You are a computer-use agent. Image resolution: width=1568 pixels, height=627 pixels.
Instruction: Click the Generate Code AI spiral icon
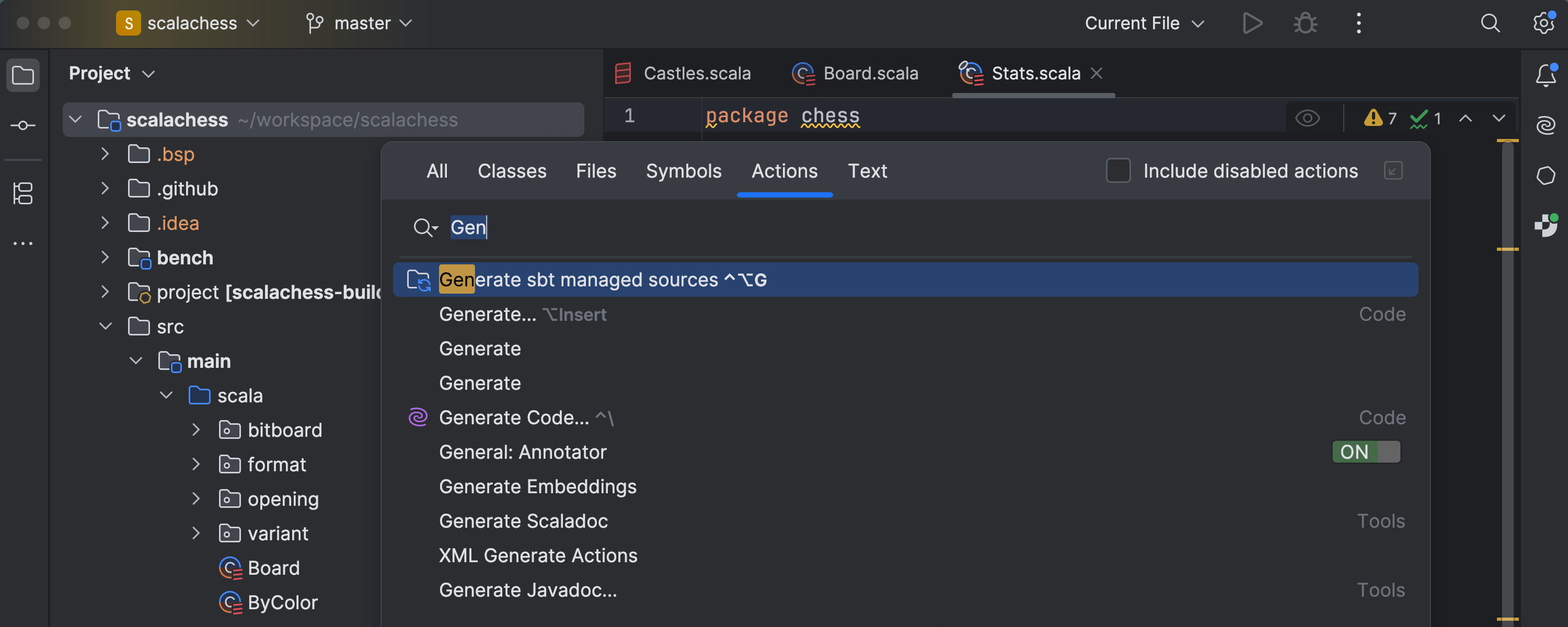click(418, 417)
